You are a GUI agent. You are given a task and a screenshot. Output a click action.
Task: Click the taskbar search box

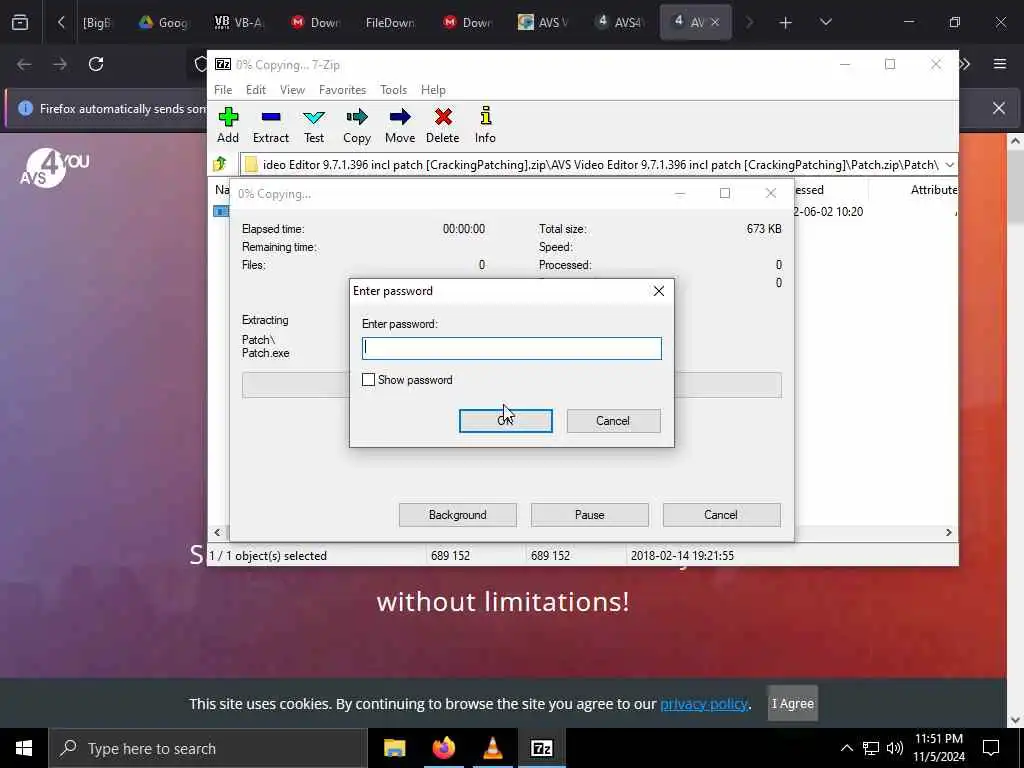point(208,748)
